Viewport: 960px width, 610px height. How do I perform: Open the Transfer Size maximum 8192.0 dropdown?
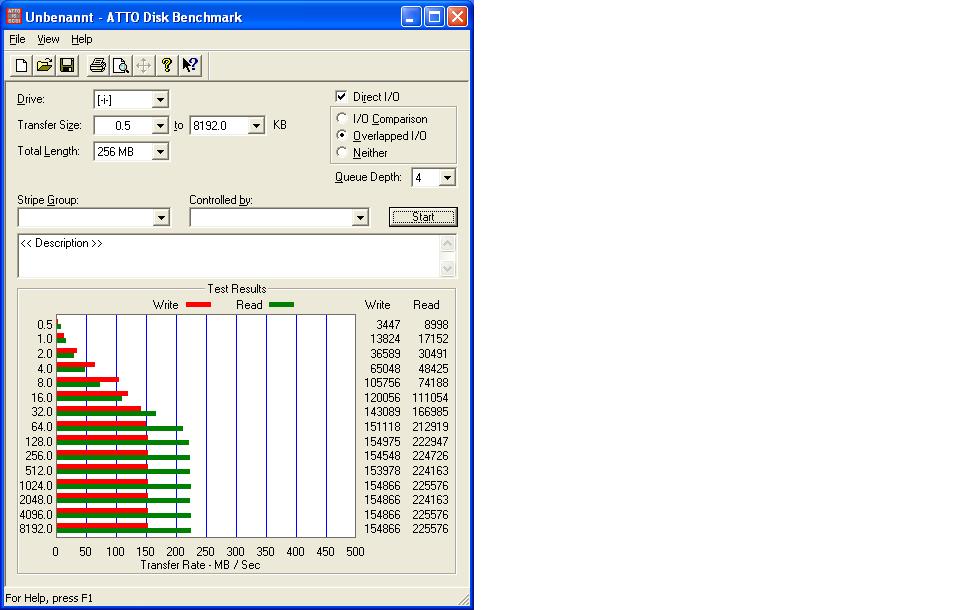256,126
